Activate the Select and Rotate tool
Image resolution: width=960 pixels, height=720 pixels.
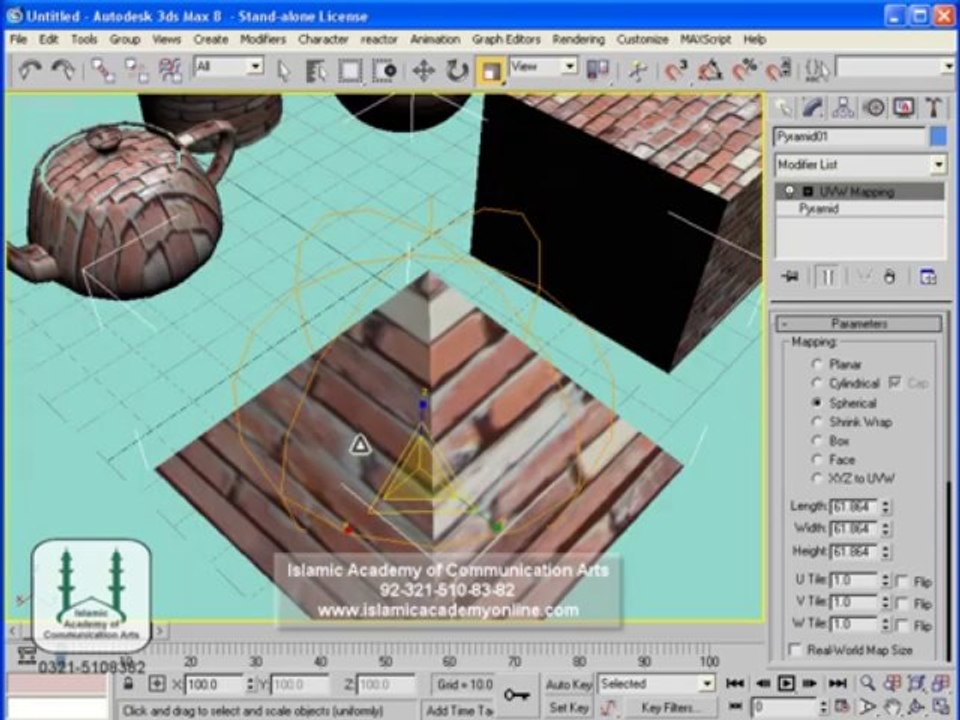tap(457, 70)
